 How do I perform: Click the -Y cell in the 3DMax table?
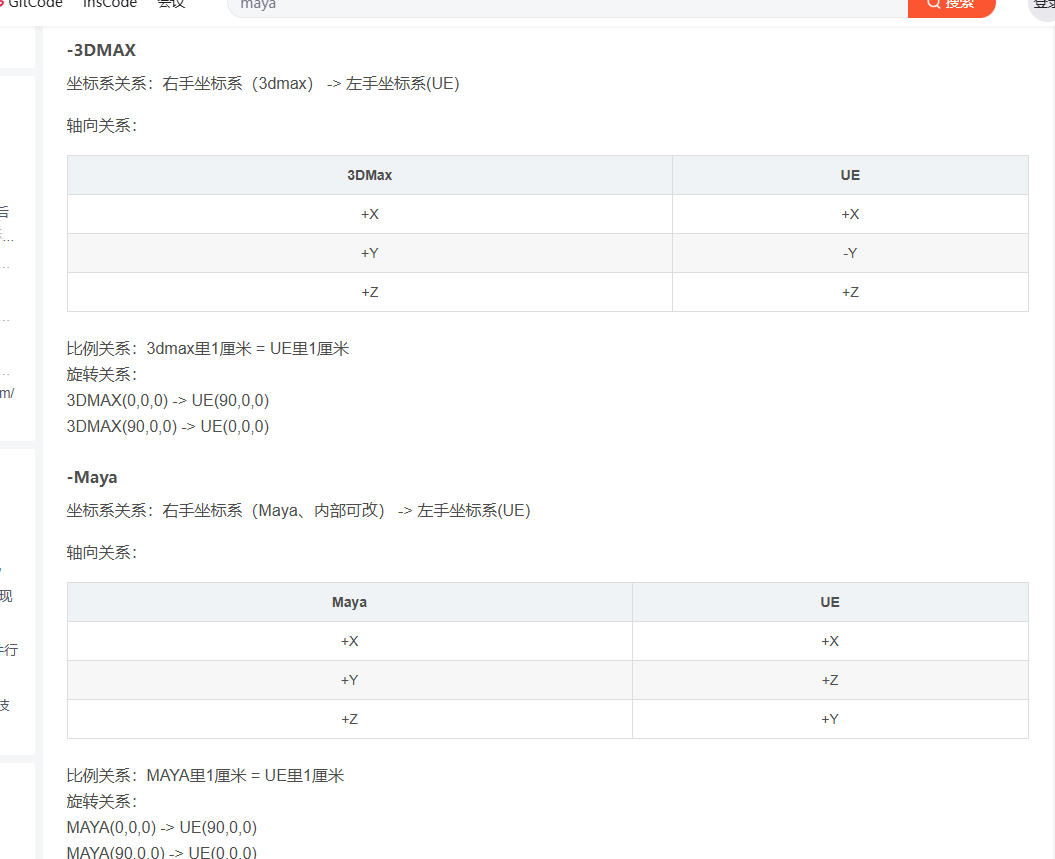point(849,253)
